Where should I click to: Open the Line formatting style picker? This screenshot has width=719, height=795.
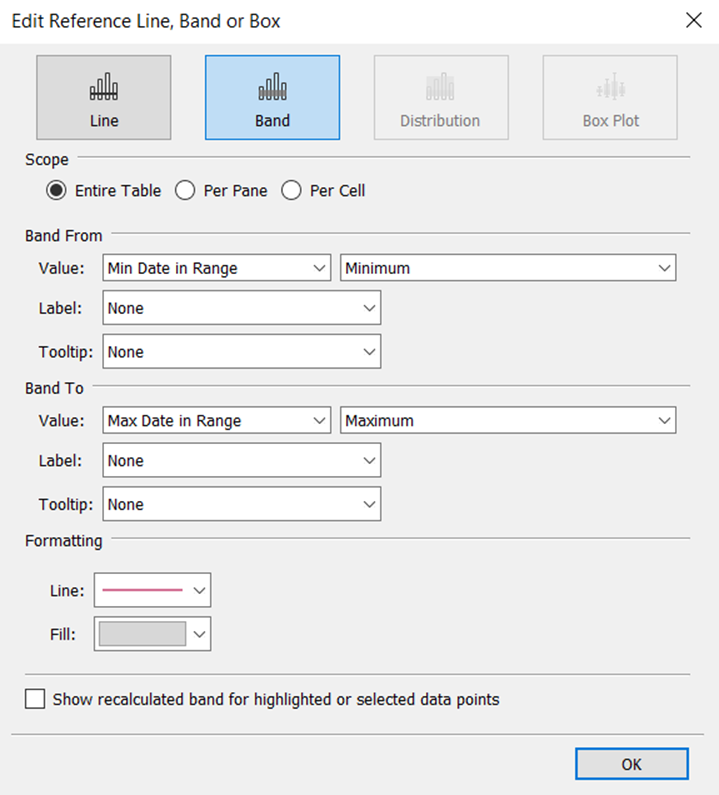click(153, 590)
